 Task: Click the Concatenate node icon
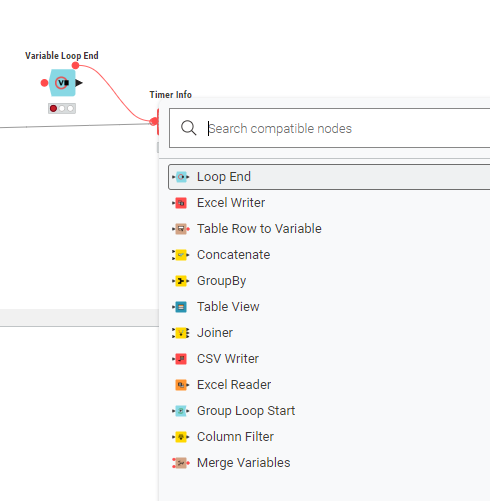pos(181,255)
